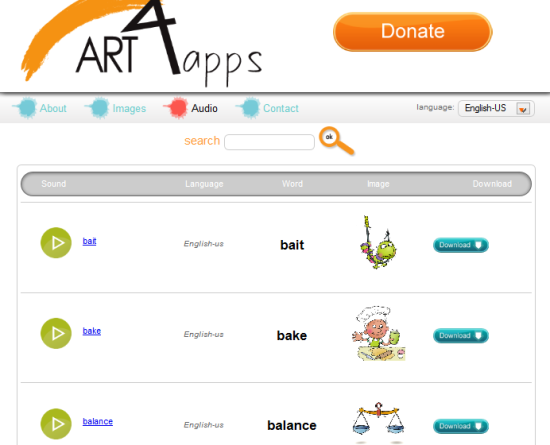Click the blue splash icon beside About
The width and height of the screenshot is (550, 445).
(x=25, y=108)
